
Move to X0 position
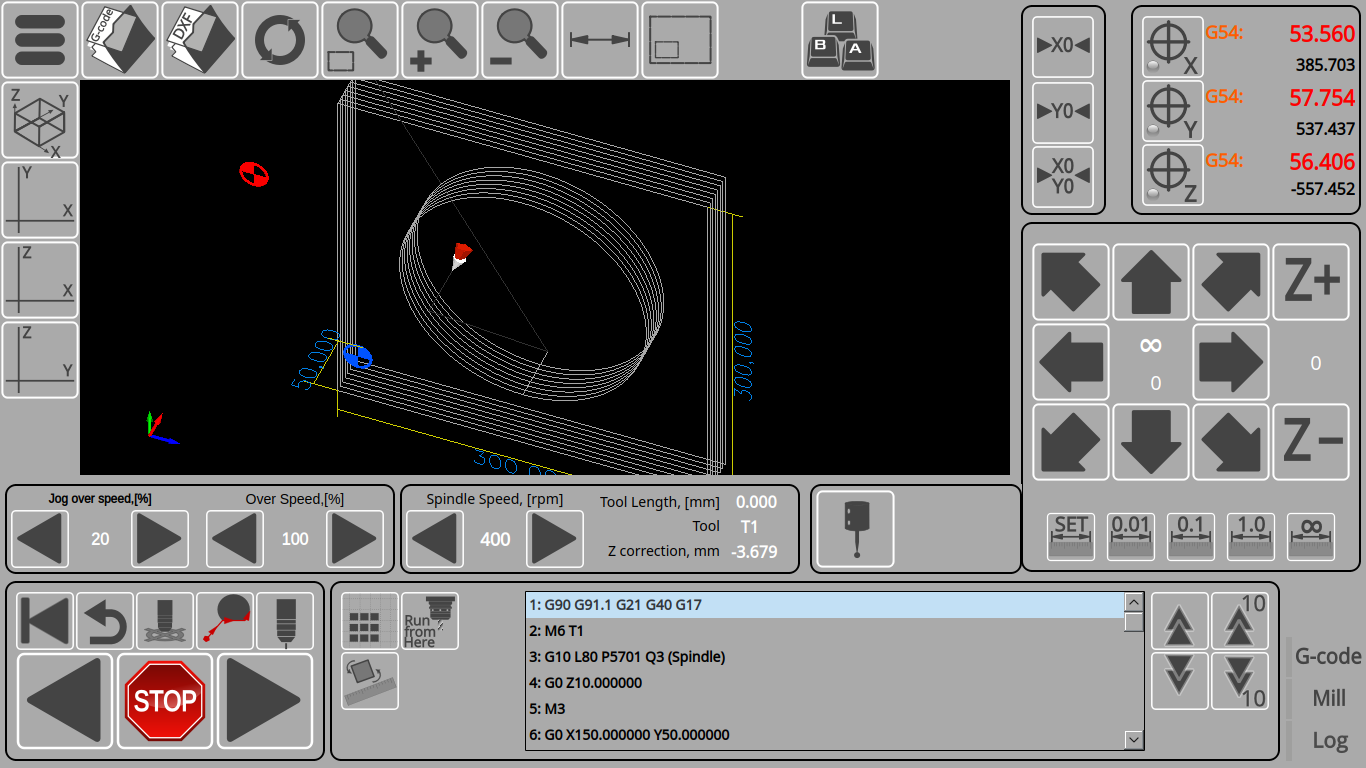pos(1063,46)
